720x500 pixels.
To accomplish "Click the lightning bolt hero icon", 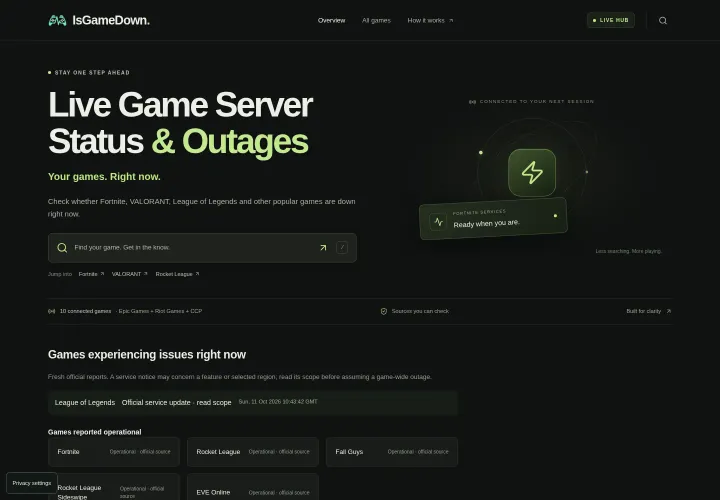I will click(x=532, y=173).
